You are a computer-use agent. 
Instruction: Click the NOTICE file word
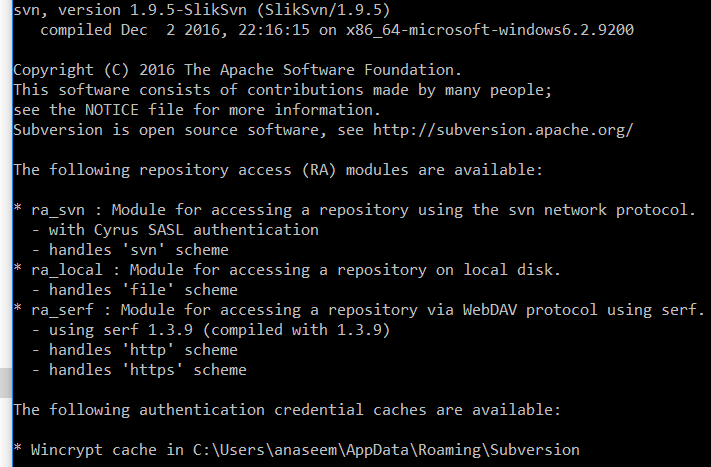[x=112, y=110]
